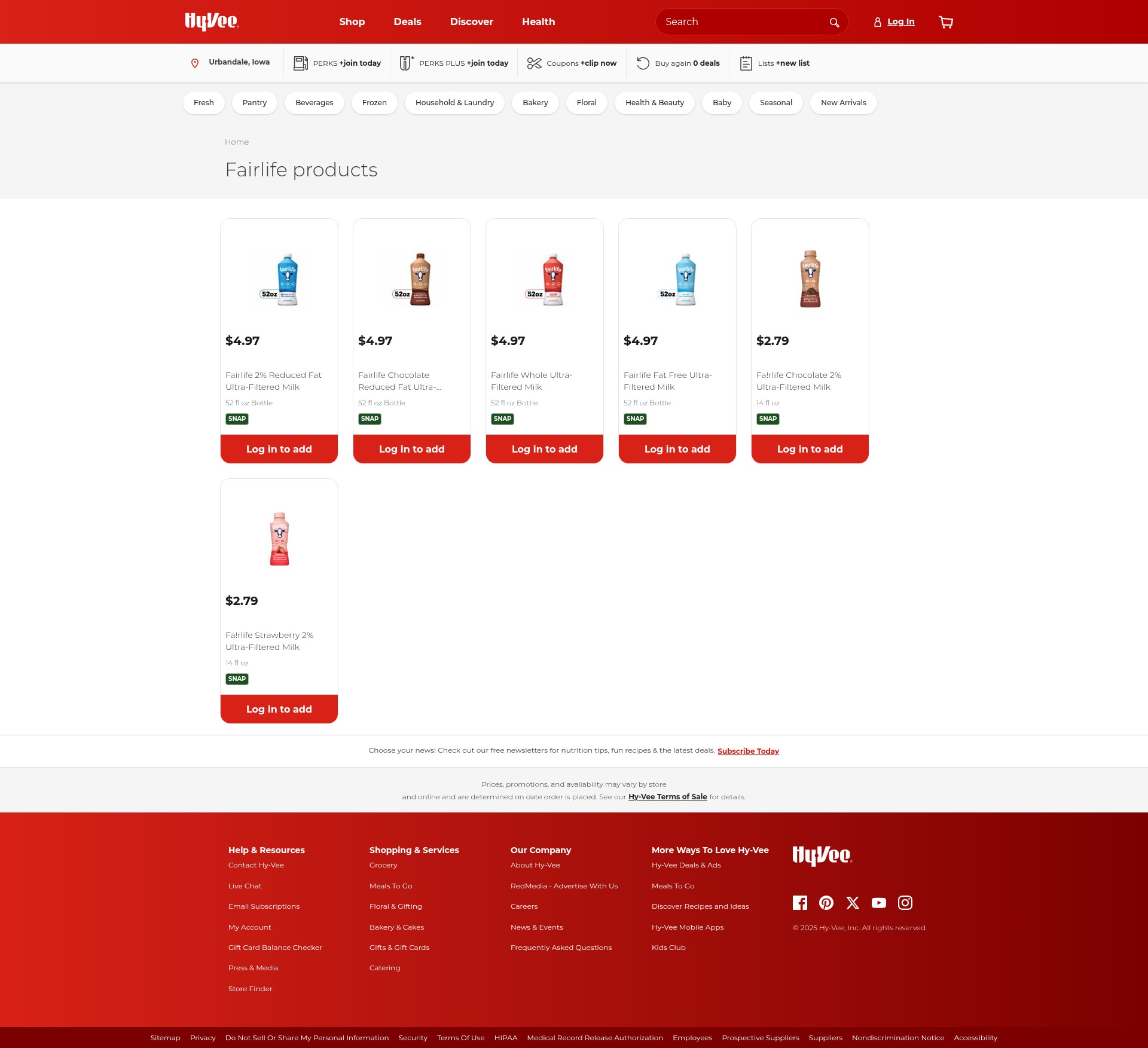Click SNAP badge on Fairlife Whole Milk
This screenshot has width=1148, height=1048.
502,419
